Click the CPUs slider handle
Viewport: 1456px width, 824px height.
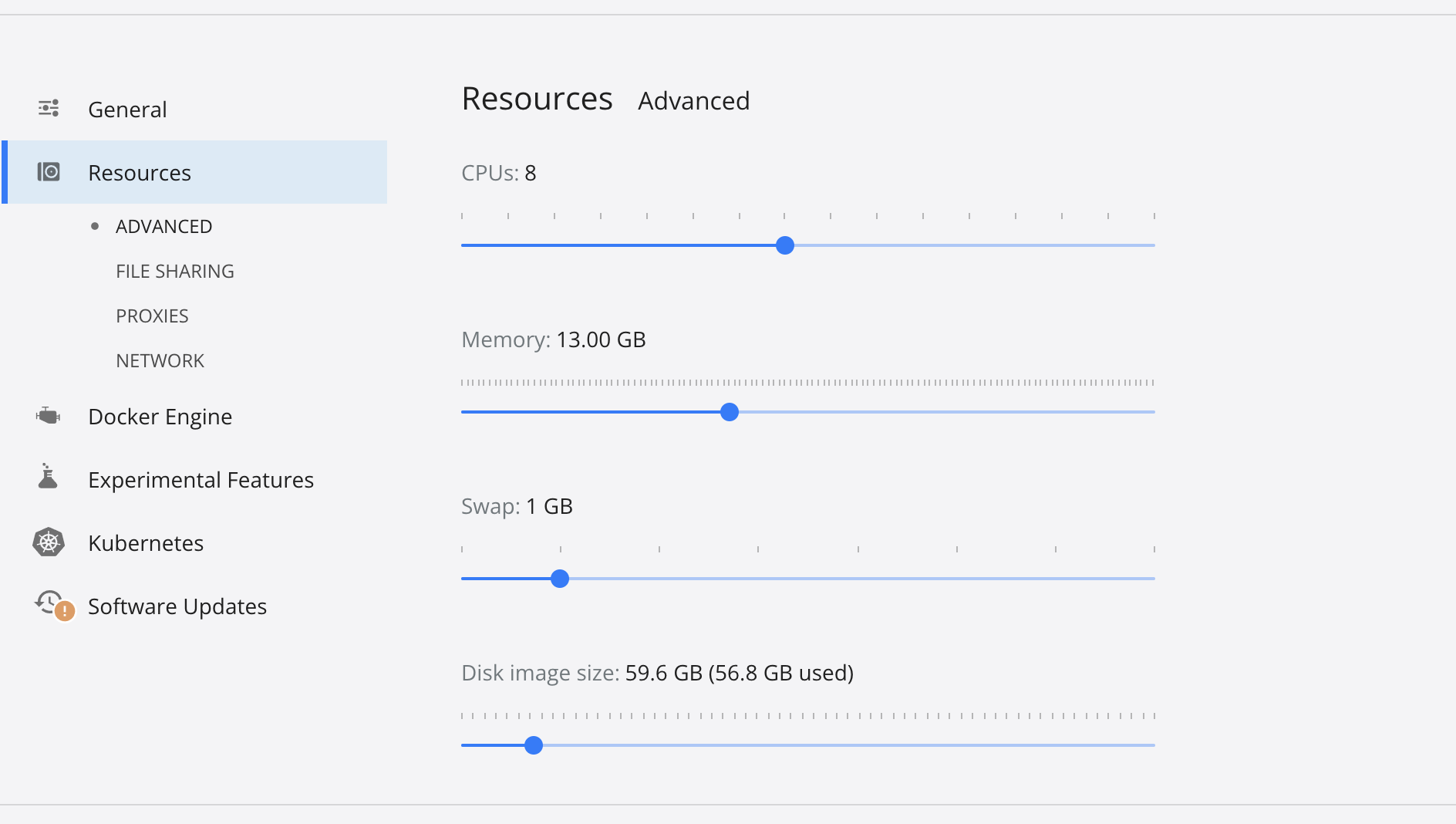(x=785, y=245)
